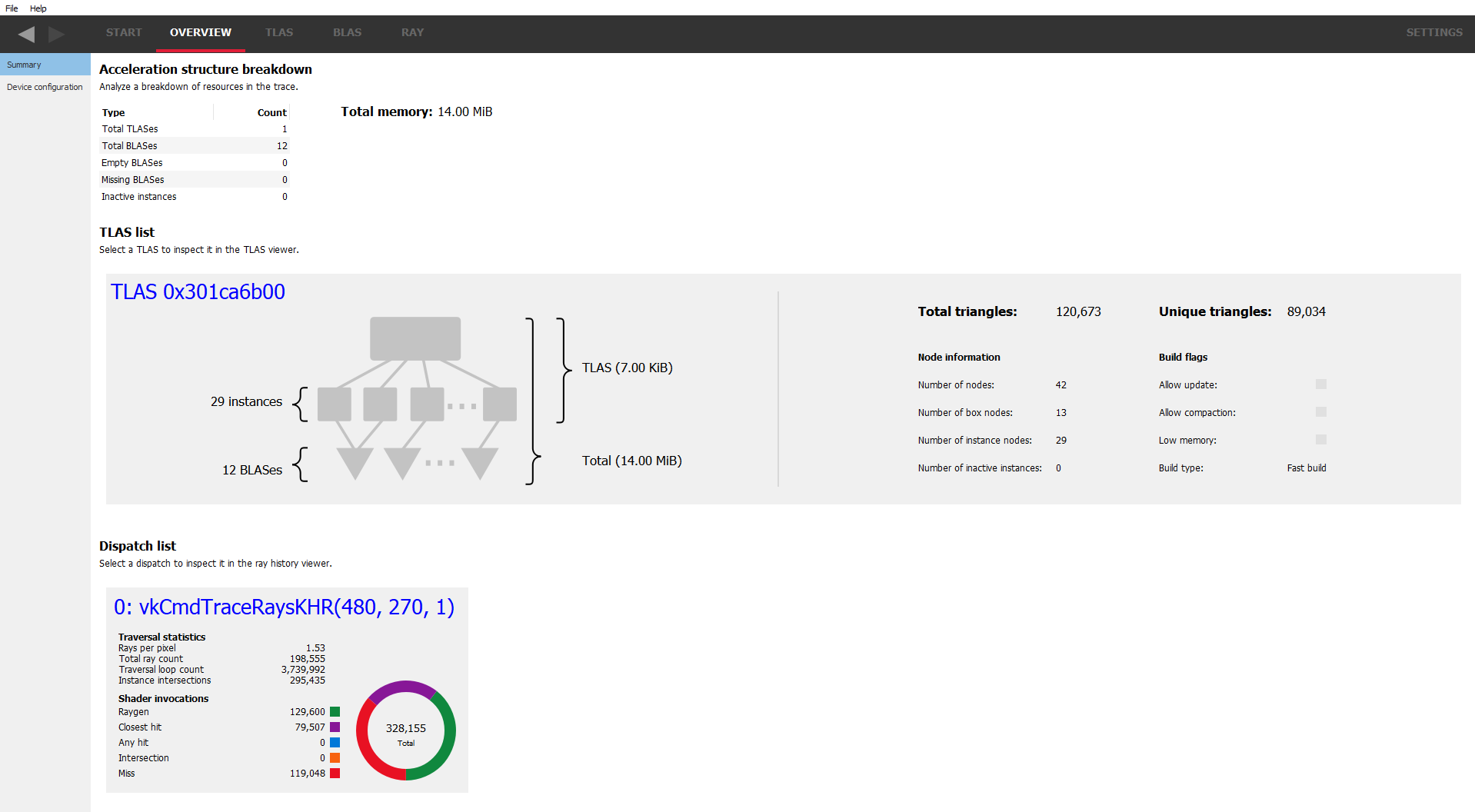Click the Number of box nodes value 13
The height and width of the screenshot is (812, 1475).
1060,413
